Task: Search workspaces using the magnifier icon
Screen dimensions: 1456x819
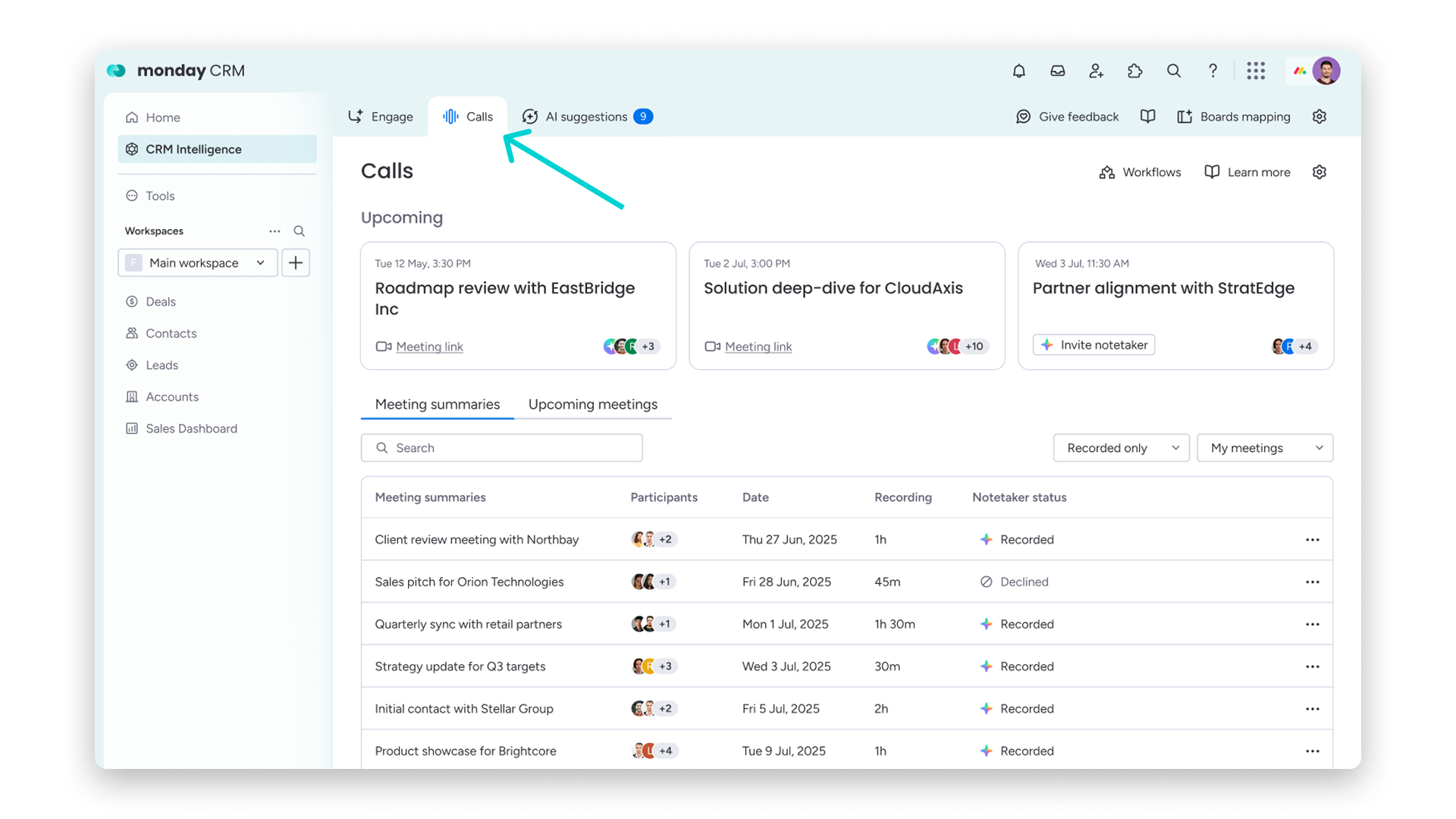Action: pos(299,231)
